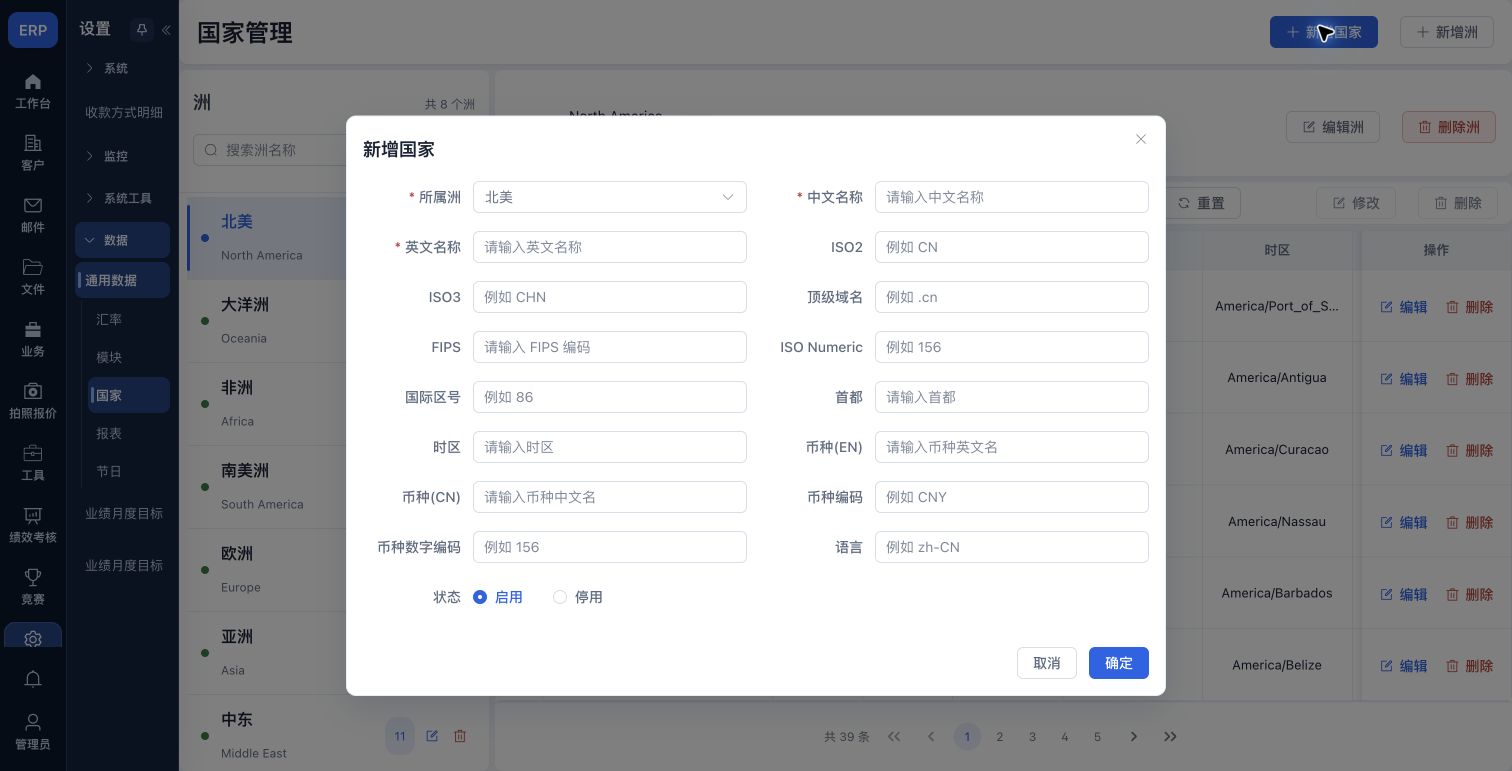Collapse the 数据 menu group

click(122, 240)
